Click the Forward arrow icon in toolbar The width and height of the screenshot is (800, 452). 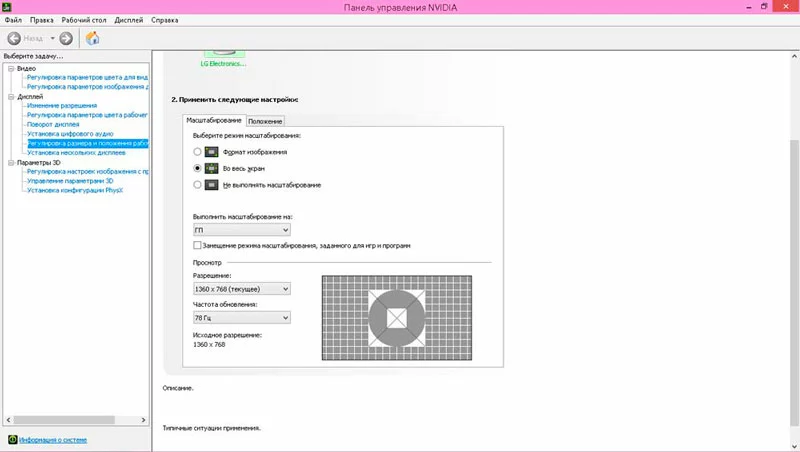pos(66,38)
